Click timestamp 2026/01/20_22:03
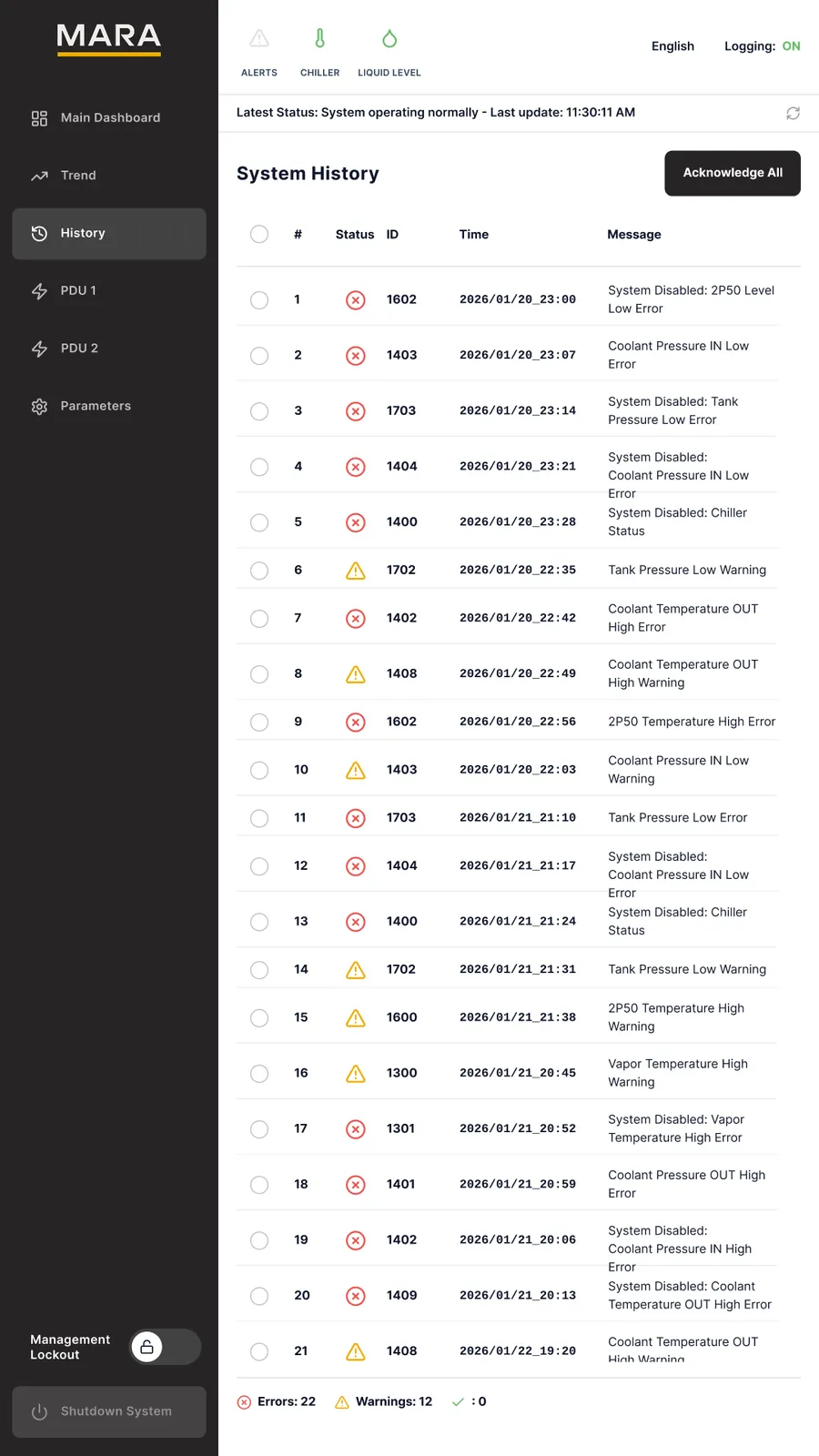The width and height of the screenshot is (819, 1456). (518, 770)
